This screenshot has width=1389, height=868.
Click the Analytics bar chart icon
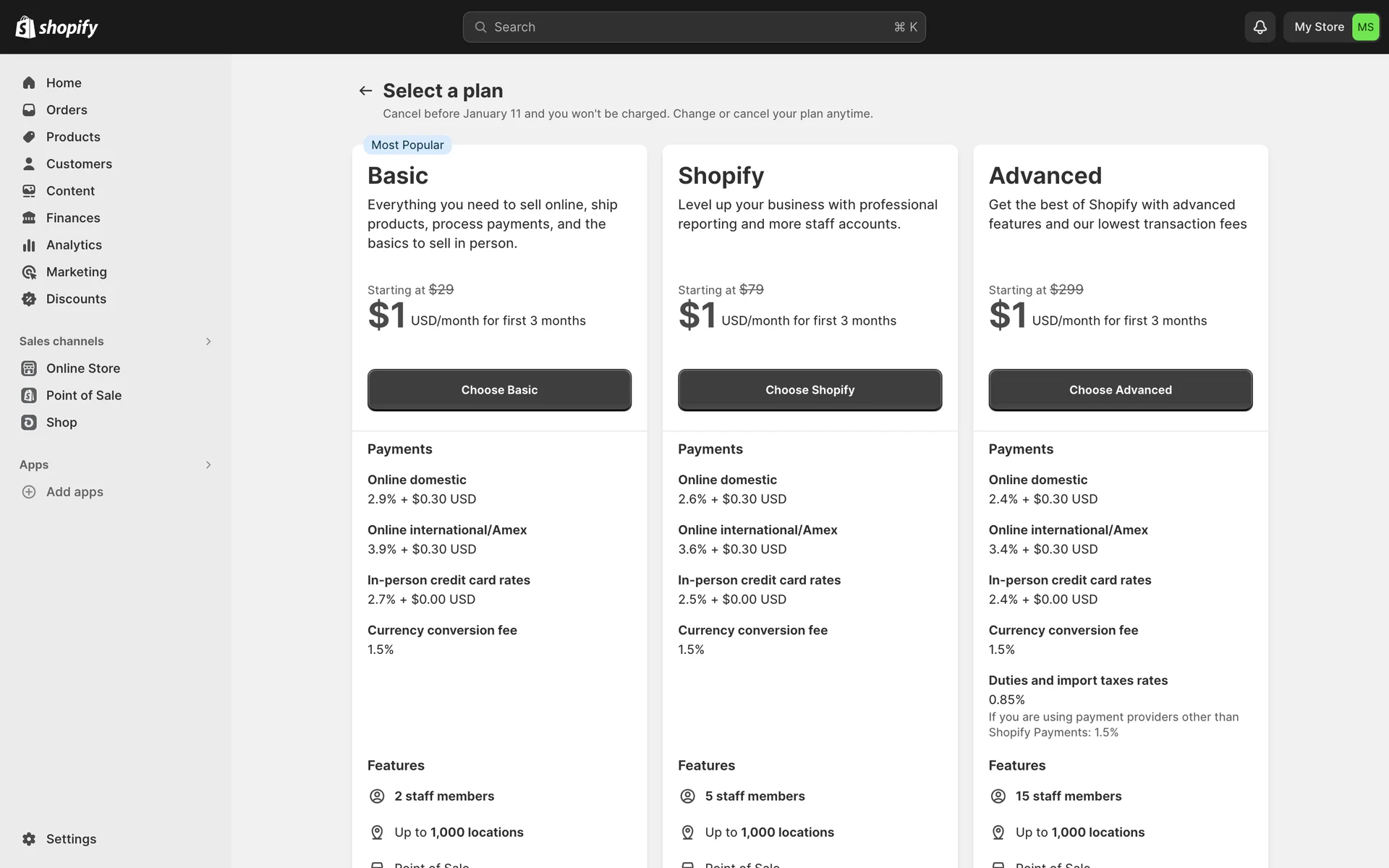[x=29, y=245]
